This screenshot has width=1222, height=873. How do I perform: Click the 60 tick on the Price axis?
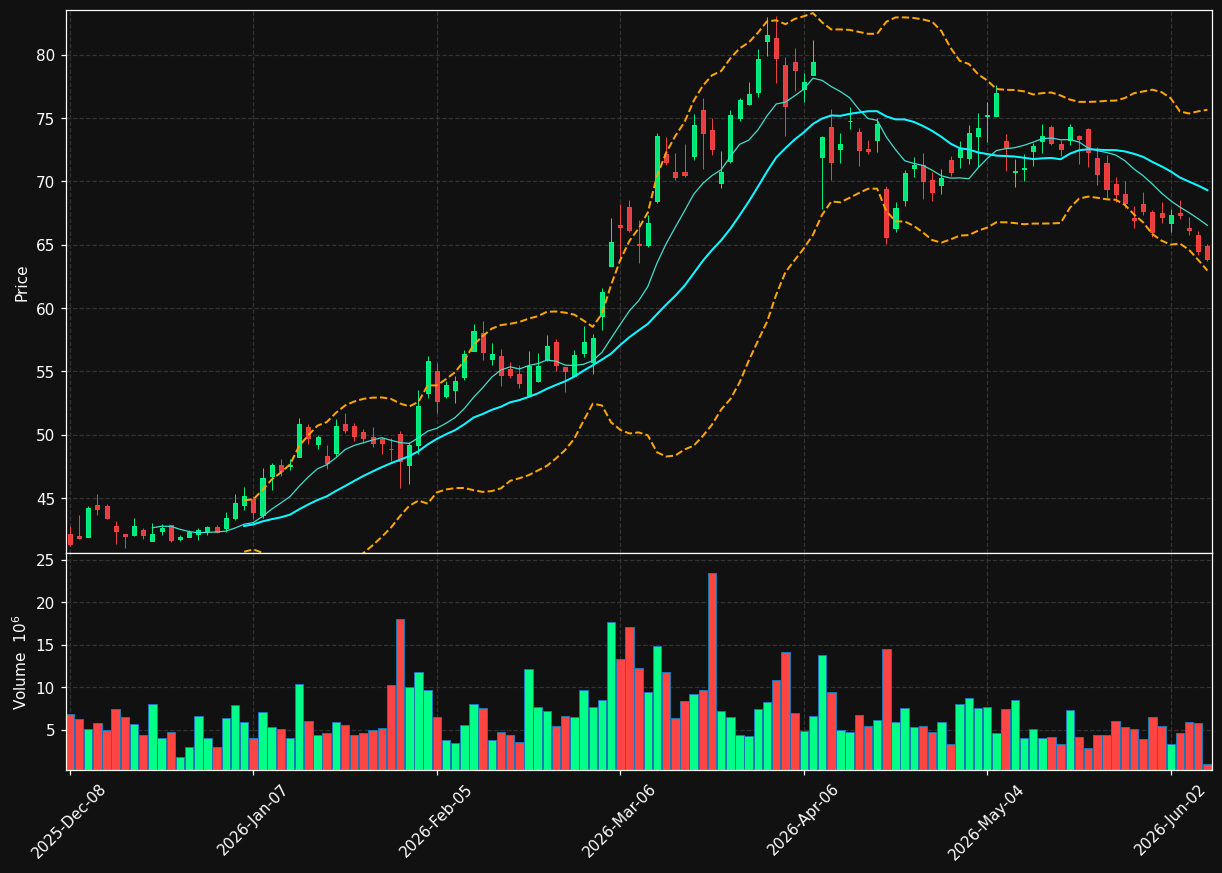coord(47,309)
